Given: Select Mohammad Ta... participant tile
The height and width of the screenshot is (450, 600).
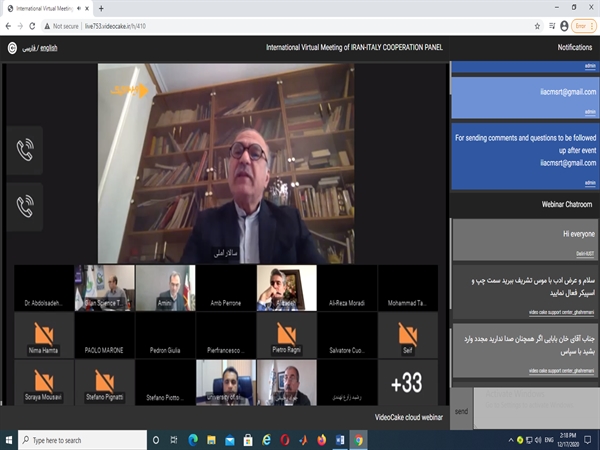Looking at the screenshot, I should (x=408, y=288).
